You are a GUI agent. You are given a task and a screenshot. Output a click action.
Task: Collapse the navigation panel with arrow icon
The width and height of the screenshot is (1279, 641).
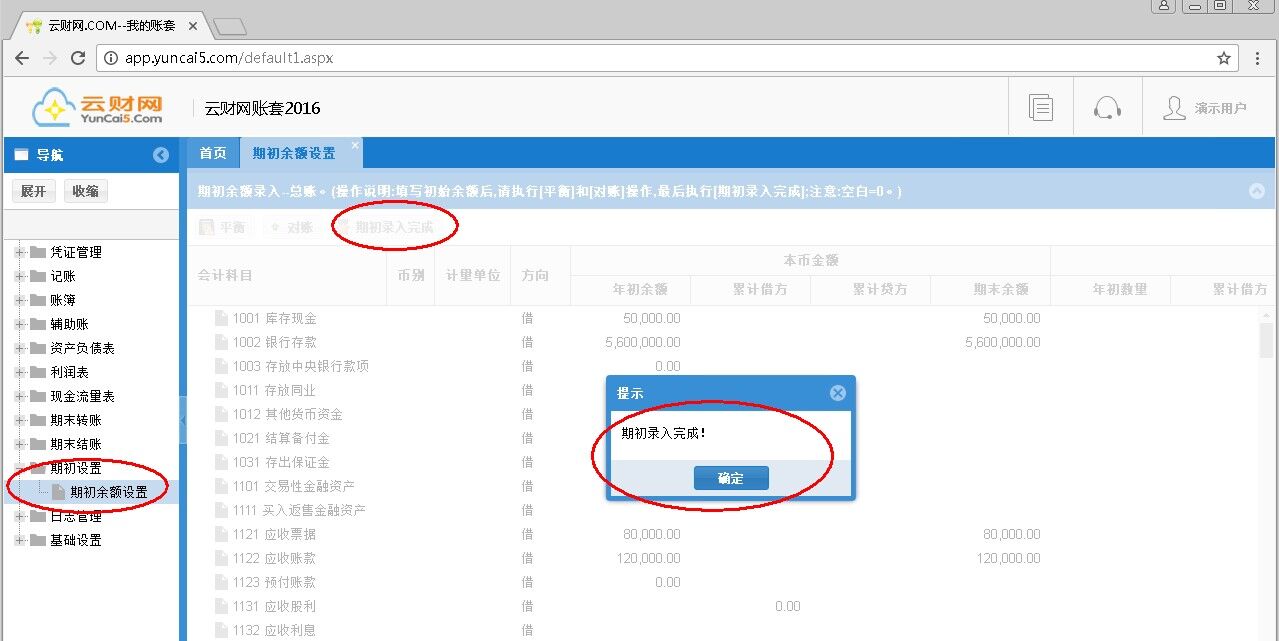point(161,155)
